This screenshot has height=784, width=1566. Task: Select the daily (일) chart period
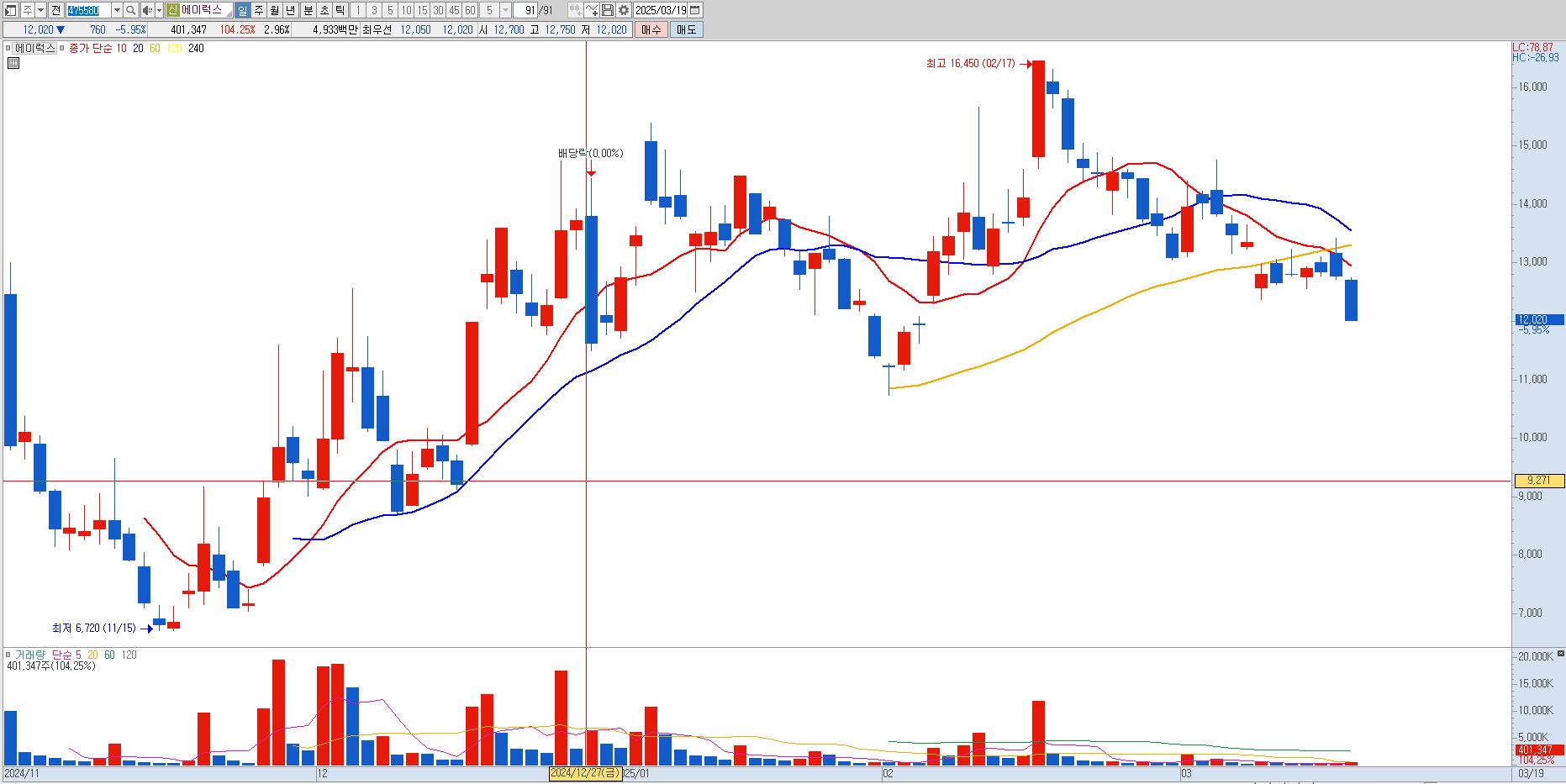pyautogui.click(x=242, y=10)
